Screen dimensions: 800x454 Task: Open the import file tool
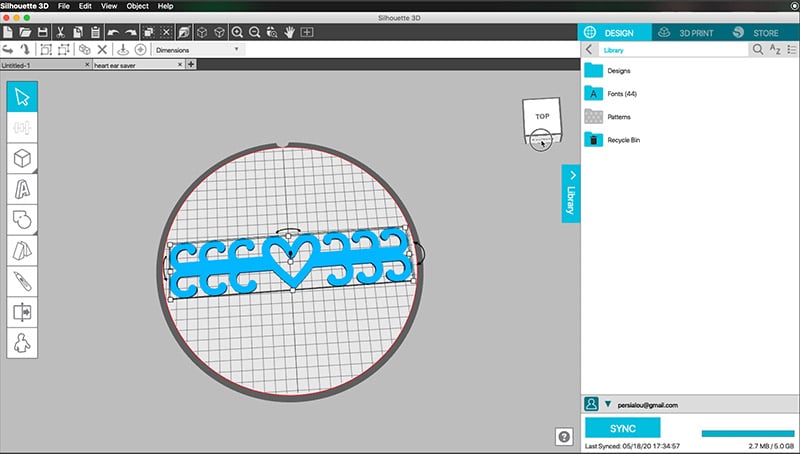point(22,312)
